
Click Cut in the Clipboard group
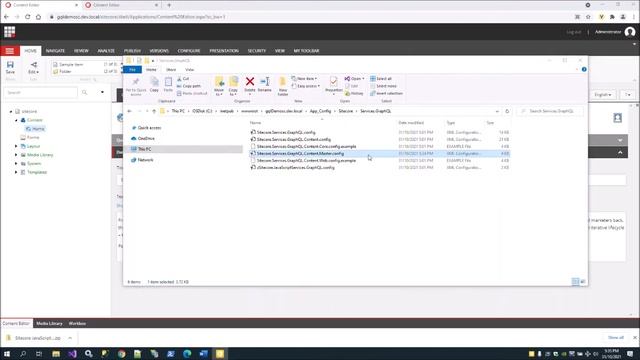pyautogui.click(x=183, y=78)
